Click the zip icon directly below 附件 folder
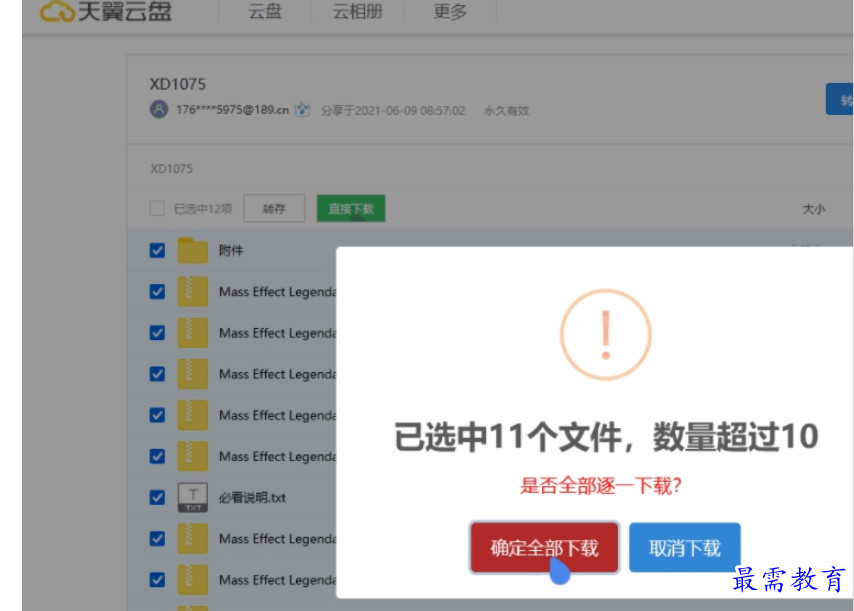The height and width of the screenshot is (611, 854). pyautogui.click(x=192, y=291)
